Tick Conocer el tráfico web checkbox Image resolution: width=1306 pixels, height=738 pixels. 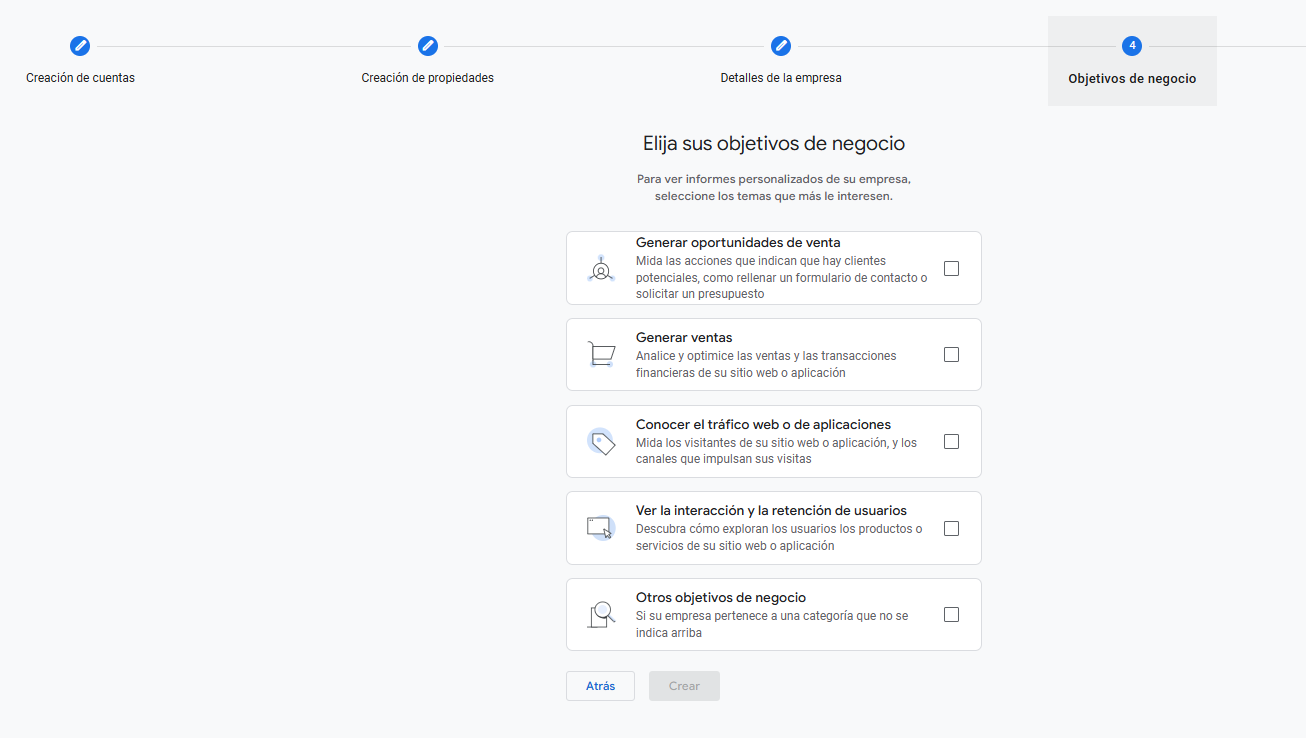(951, 442)
